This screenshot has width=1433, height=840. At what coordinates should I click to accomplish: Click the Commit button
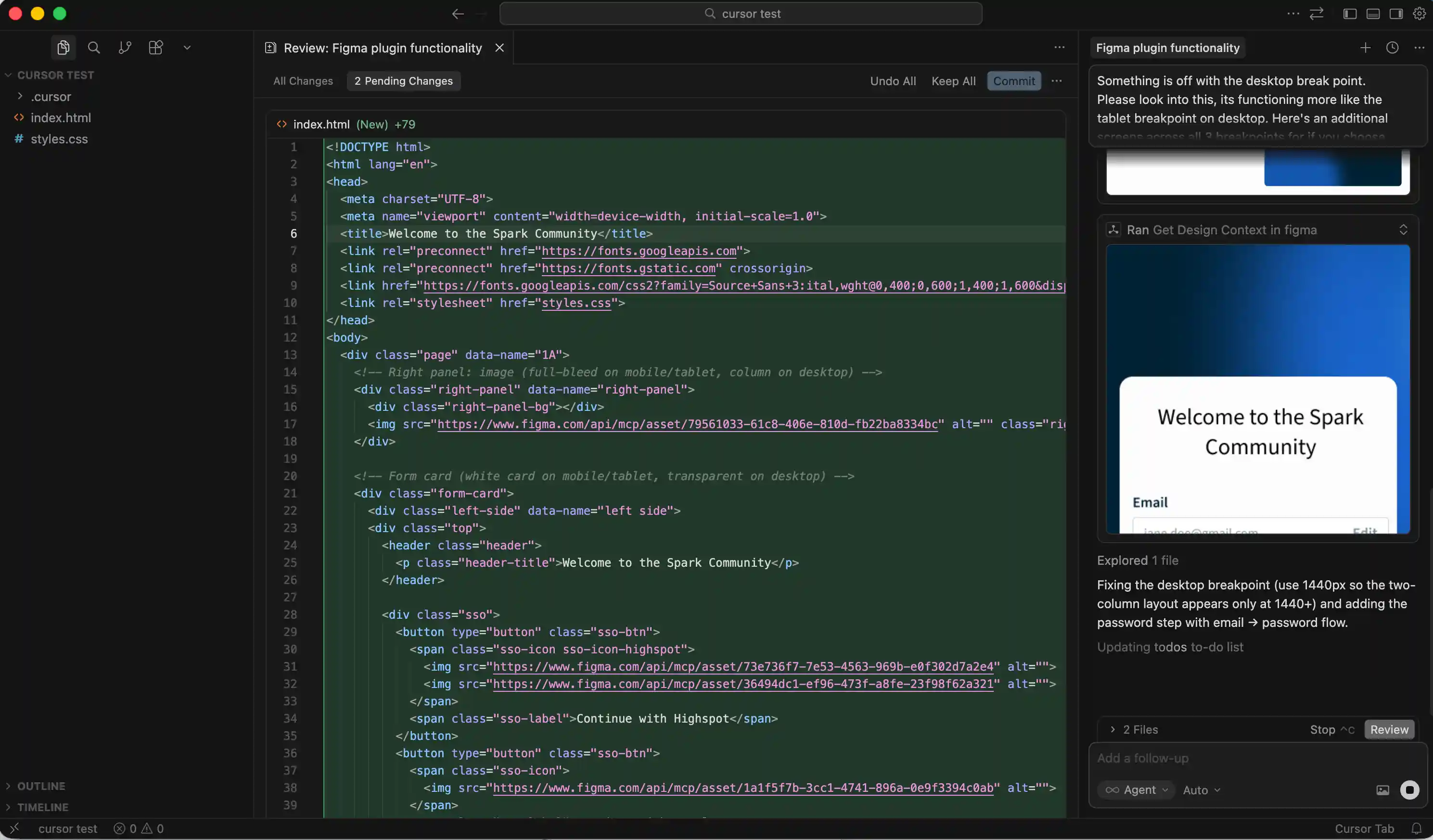click(x=1013, y=81)
